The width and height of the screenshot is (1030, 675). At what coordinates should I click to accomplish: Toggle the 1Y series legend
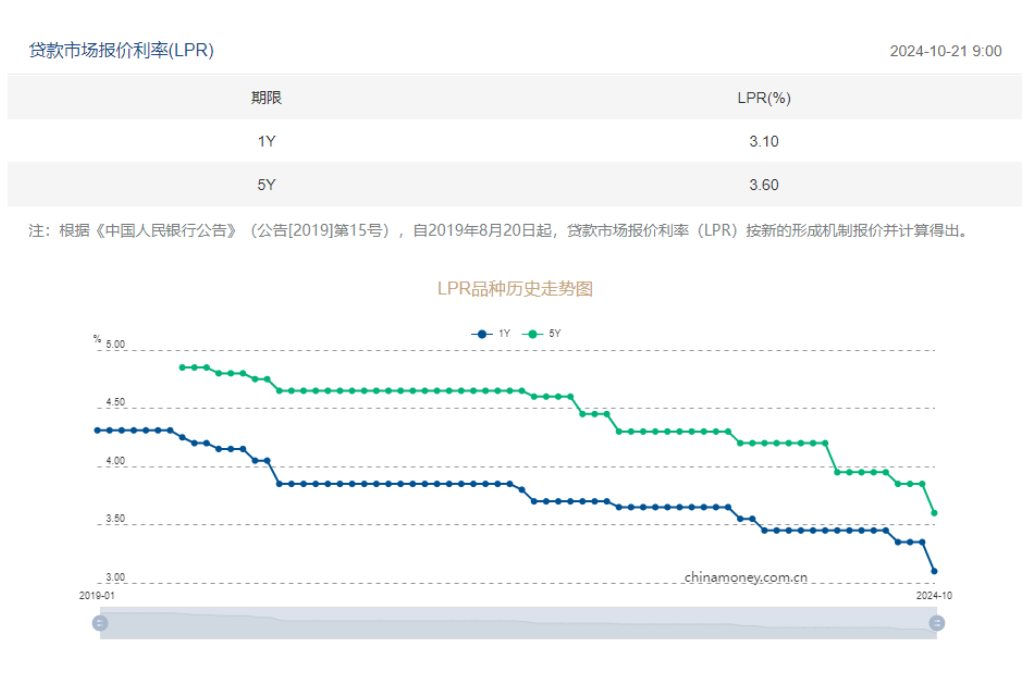(x=491, y=334)
